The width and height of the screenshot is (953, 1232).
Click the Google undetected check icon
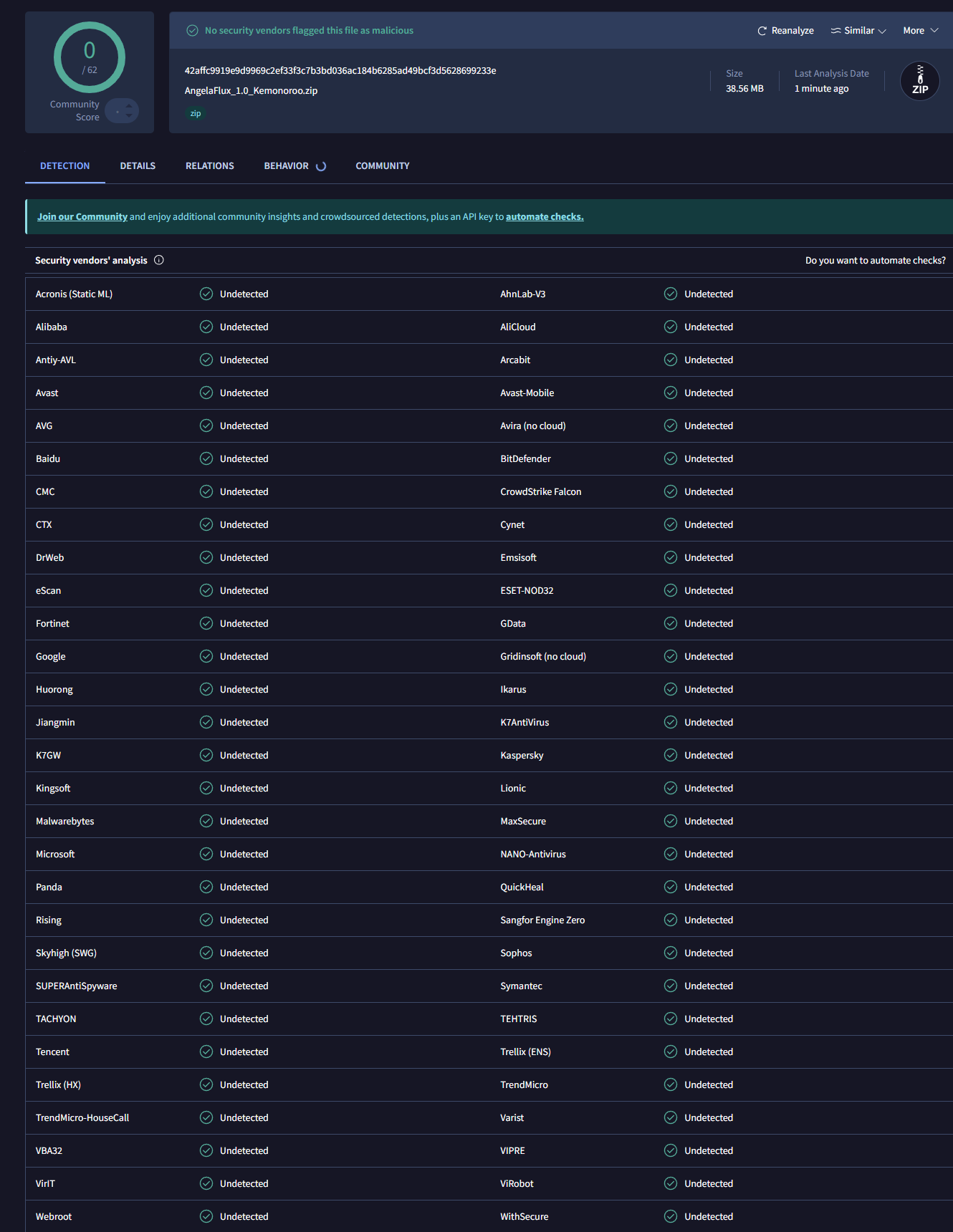point(206,656)
